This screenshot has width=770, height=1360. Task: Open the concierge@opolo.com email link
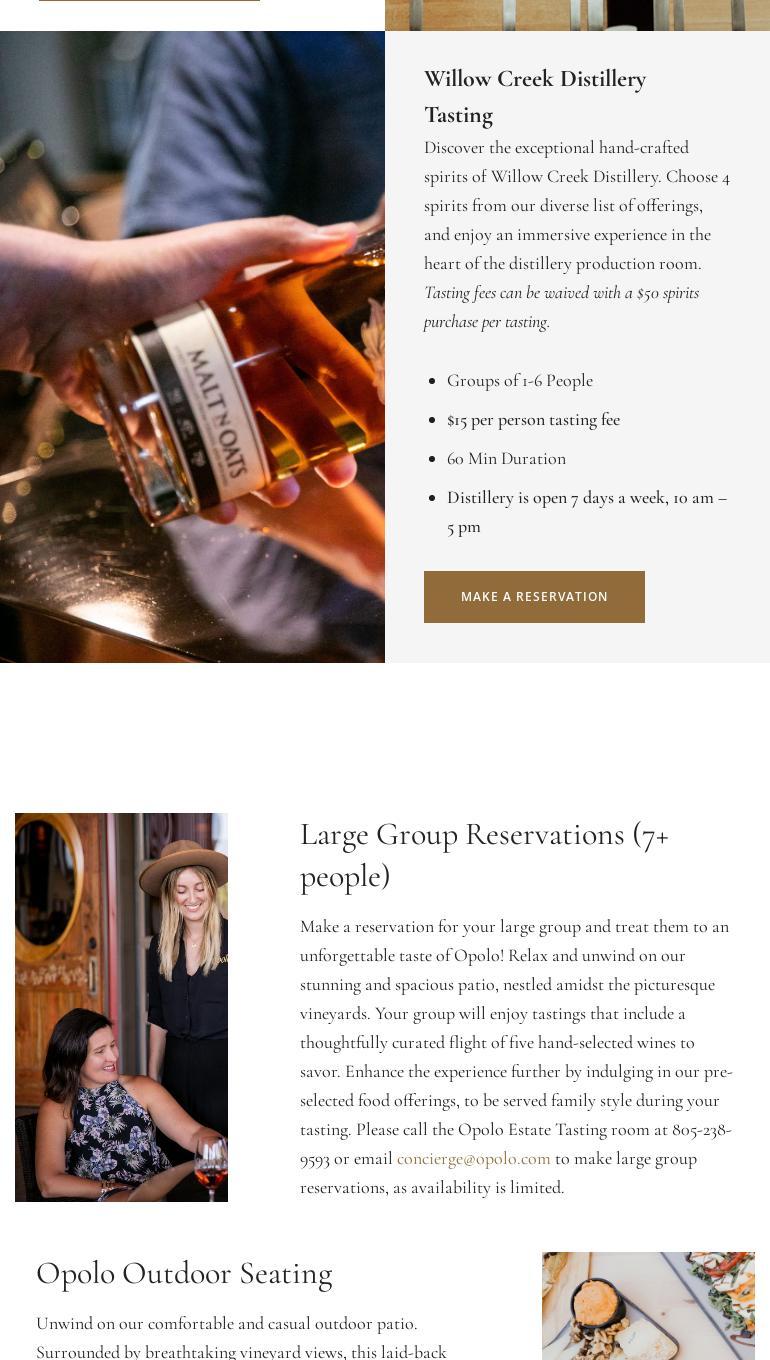click(474, 1158)
